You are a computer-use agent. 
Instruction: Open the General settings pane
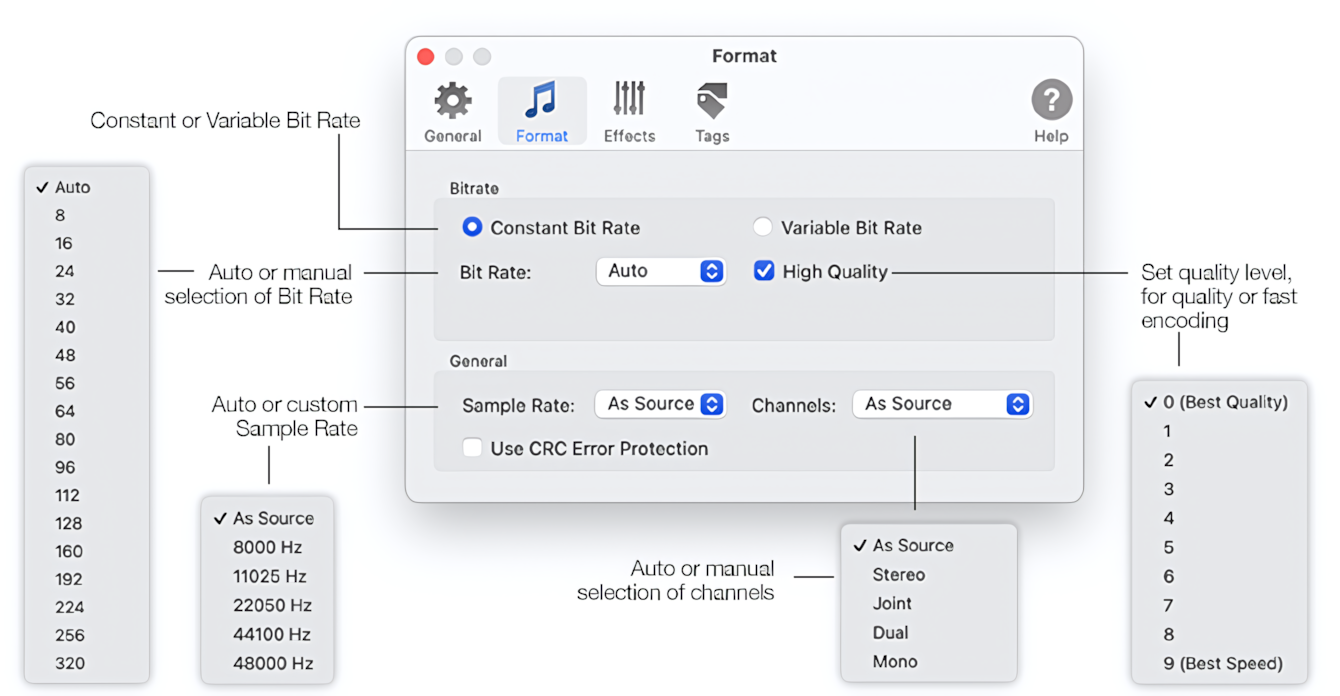(452, 110)
